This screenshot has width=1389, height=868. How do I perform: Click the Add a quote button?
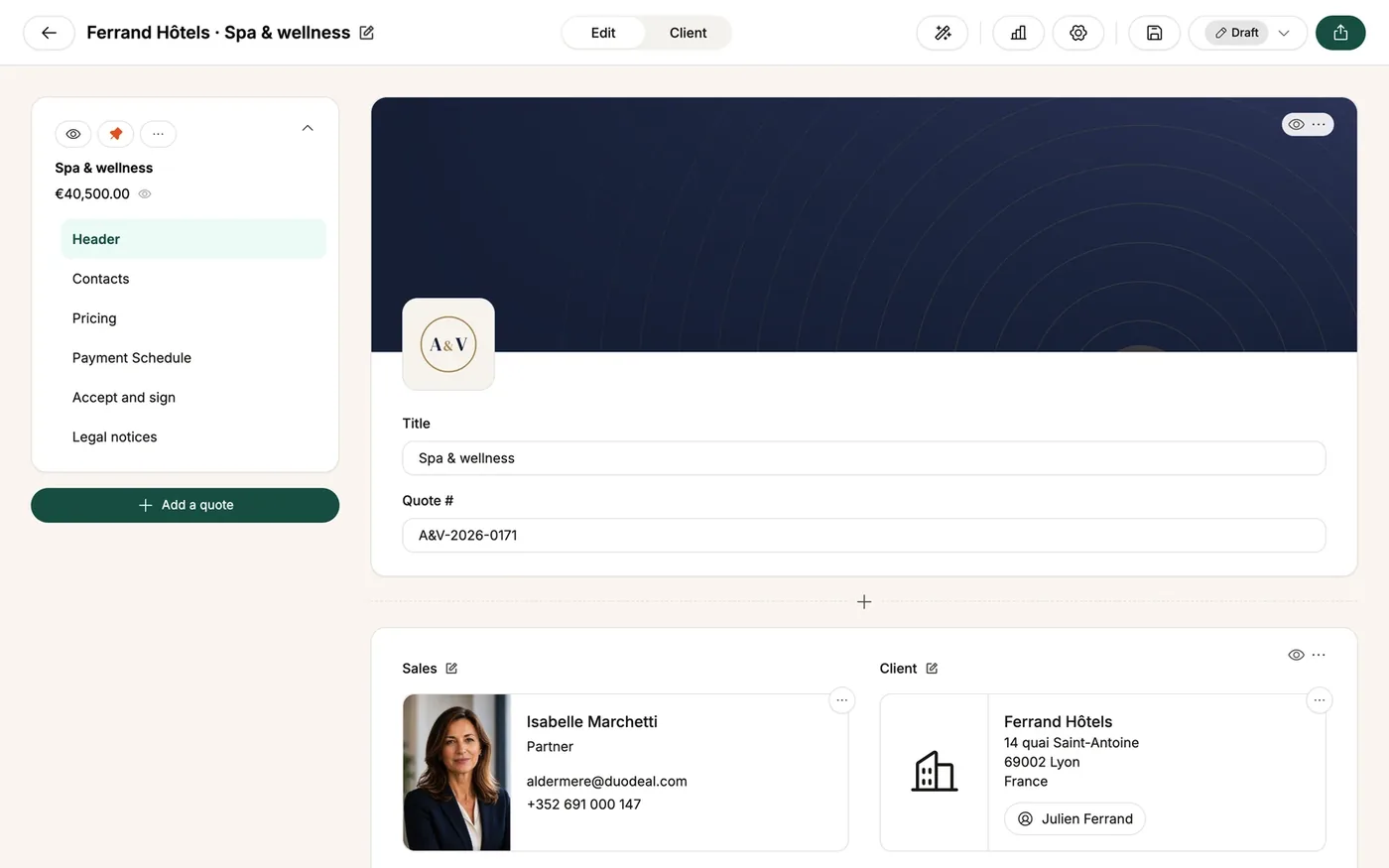[186, 505]
